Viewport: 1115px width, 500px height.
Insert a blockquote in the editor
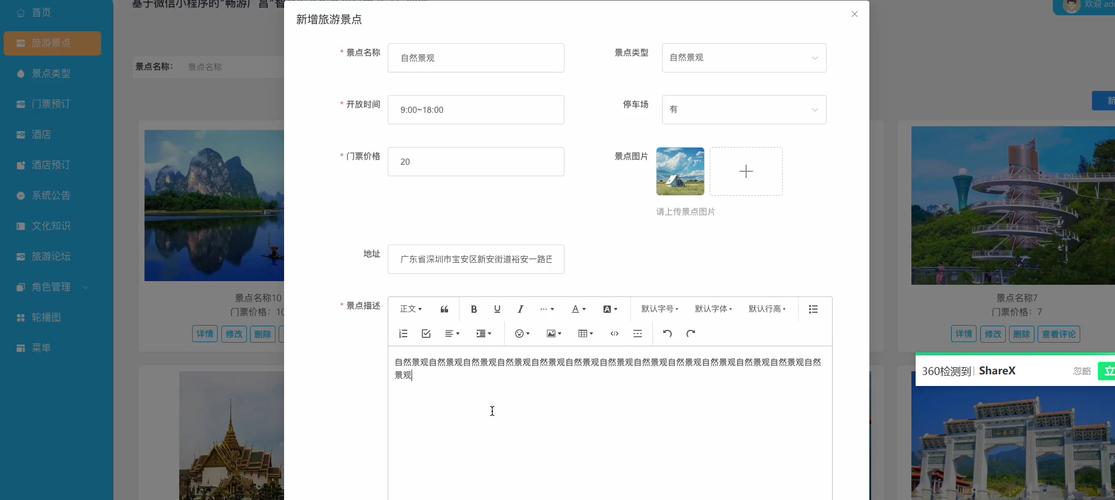[x=444, y=309]
